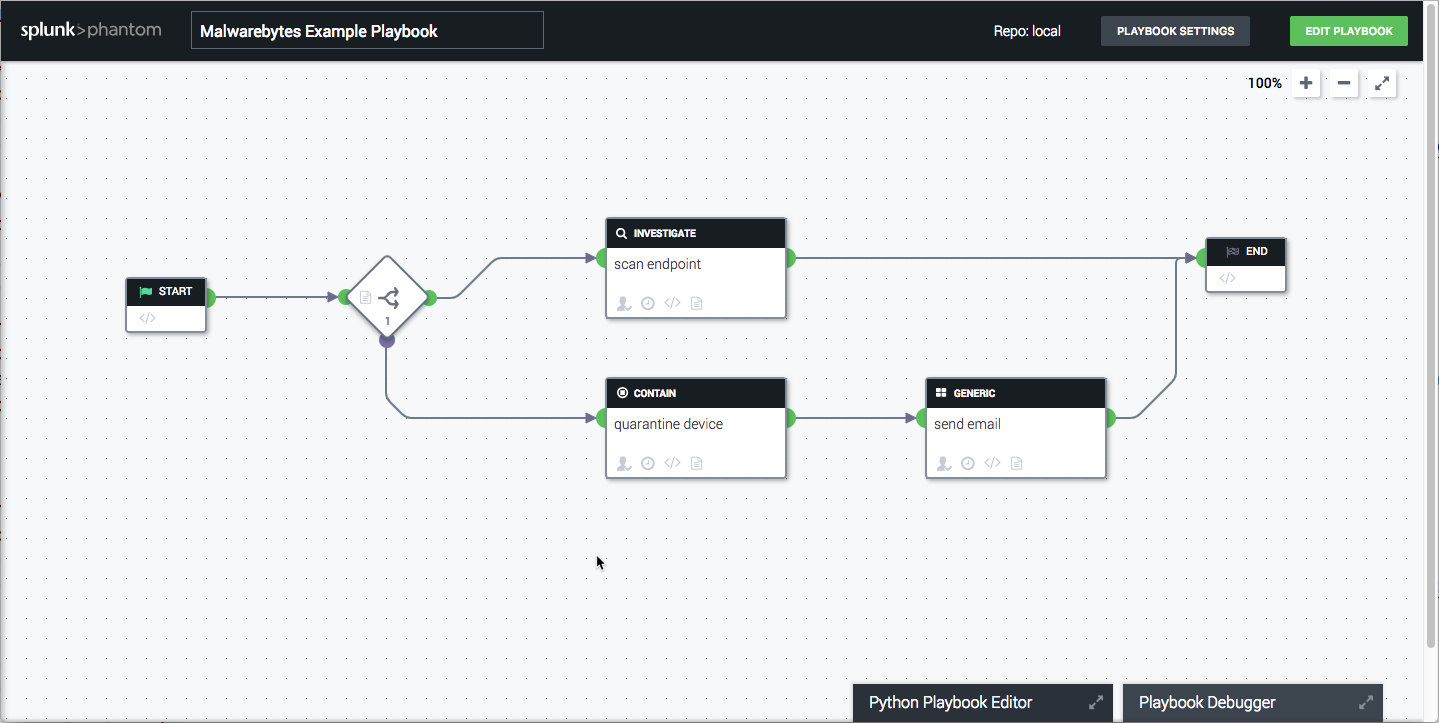Viewport: 1439px width, 723px height.
Task: Expand the Python Playbook Editor with arrows icon
Action: tap(1096, 702)
